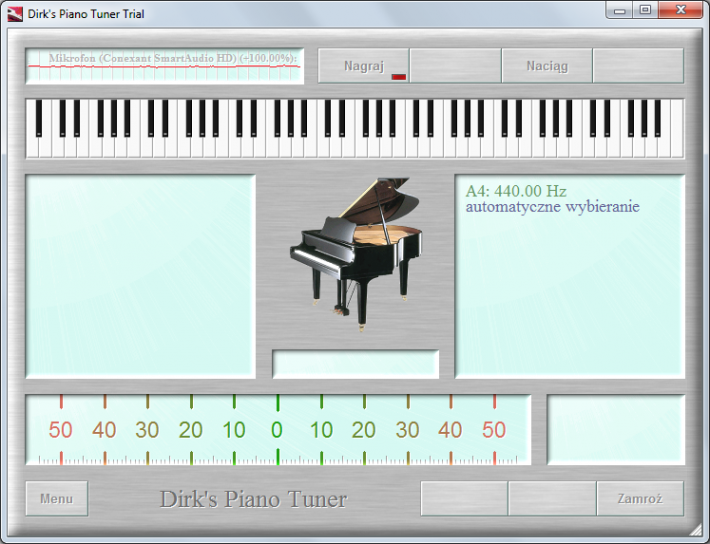Minimize the Piano Tuner window

tap(619, 10)
